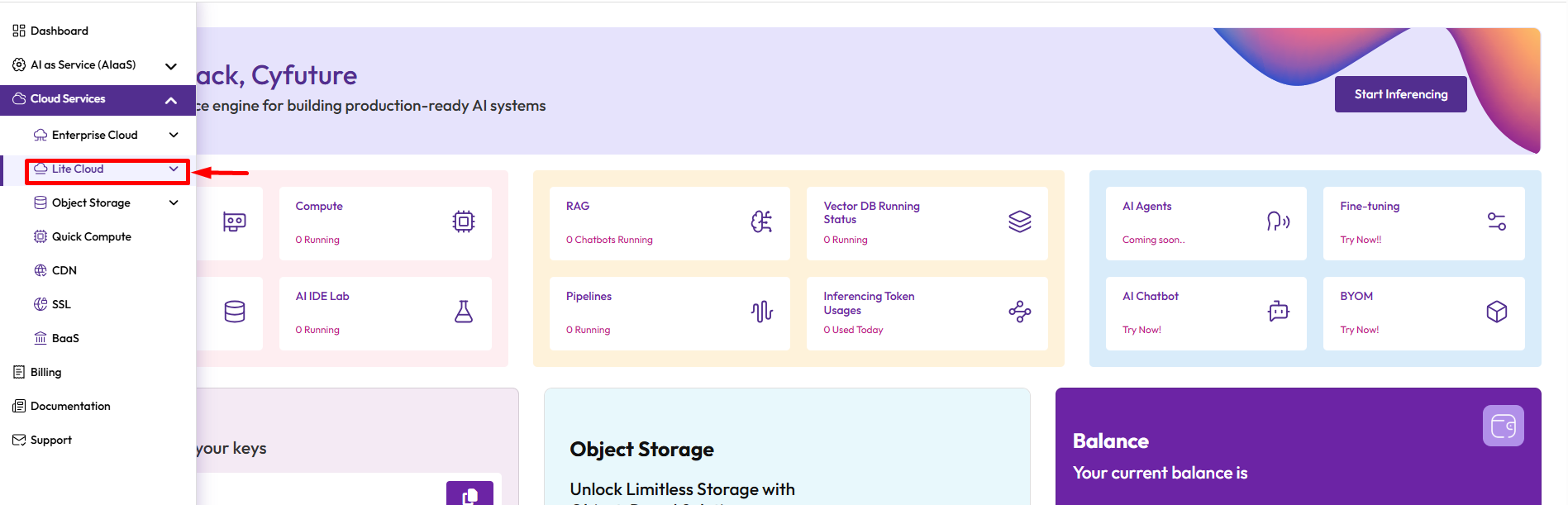Expand the Object Storage submenu chevron
This screenshot has width=1568, height=505.
(x=174, y=202)
